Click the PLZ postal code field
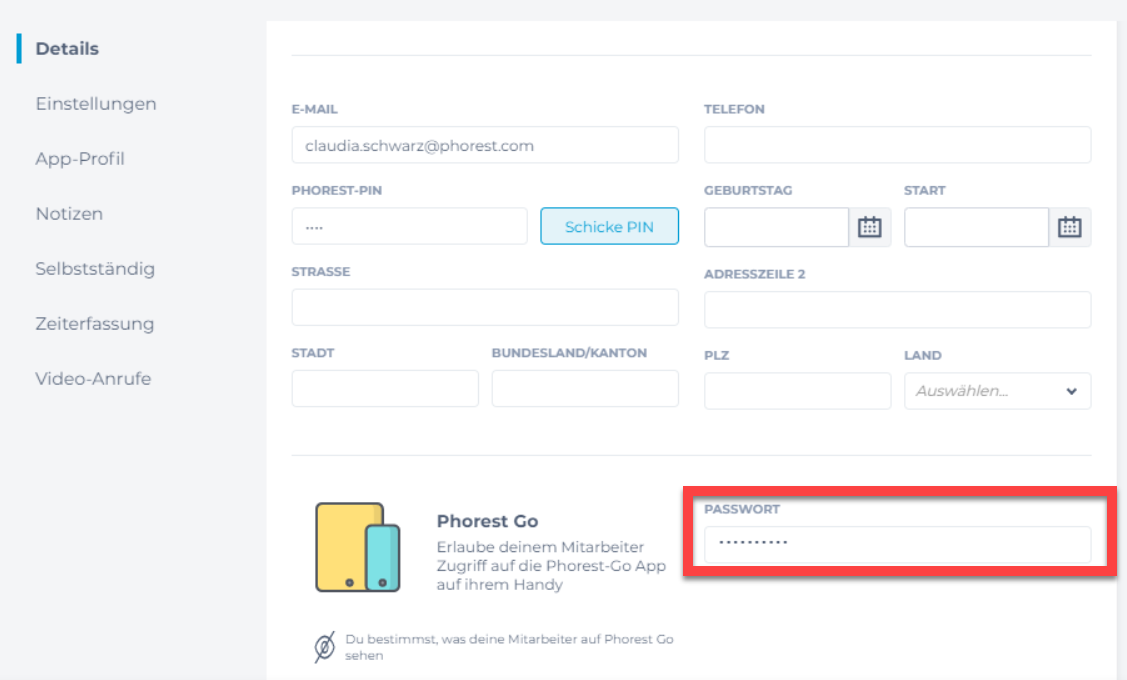This screenshot has width=1127, height=680. tap(797, 391)
